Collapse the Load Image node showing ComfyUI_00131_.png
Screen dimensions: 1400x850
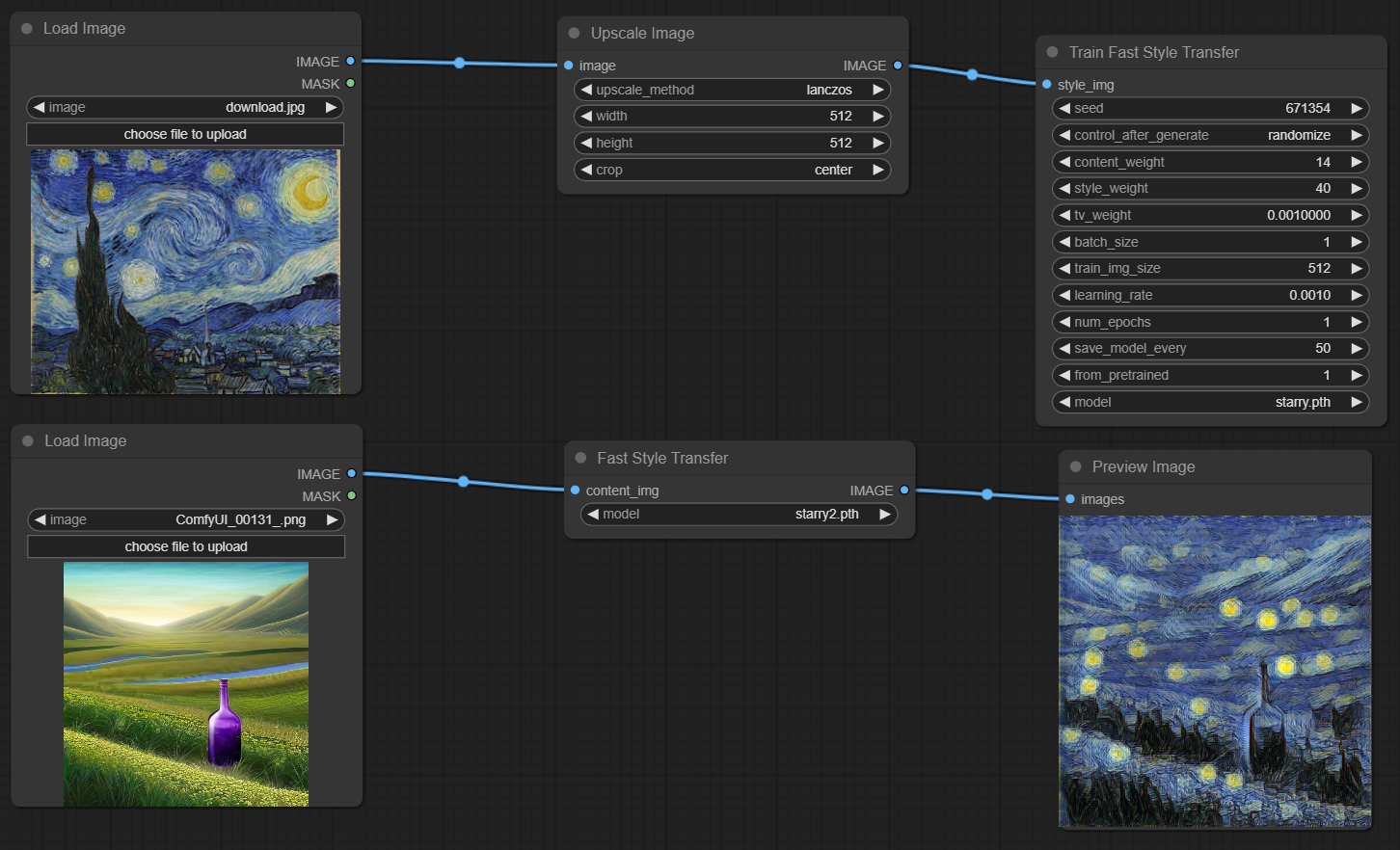click(x=27, y=440)
